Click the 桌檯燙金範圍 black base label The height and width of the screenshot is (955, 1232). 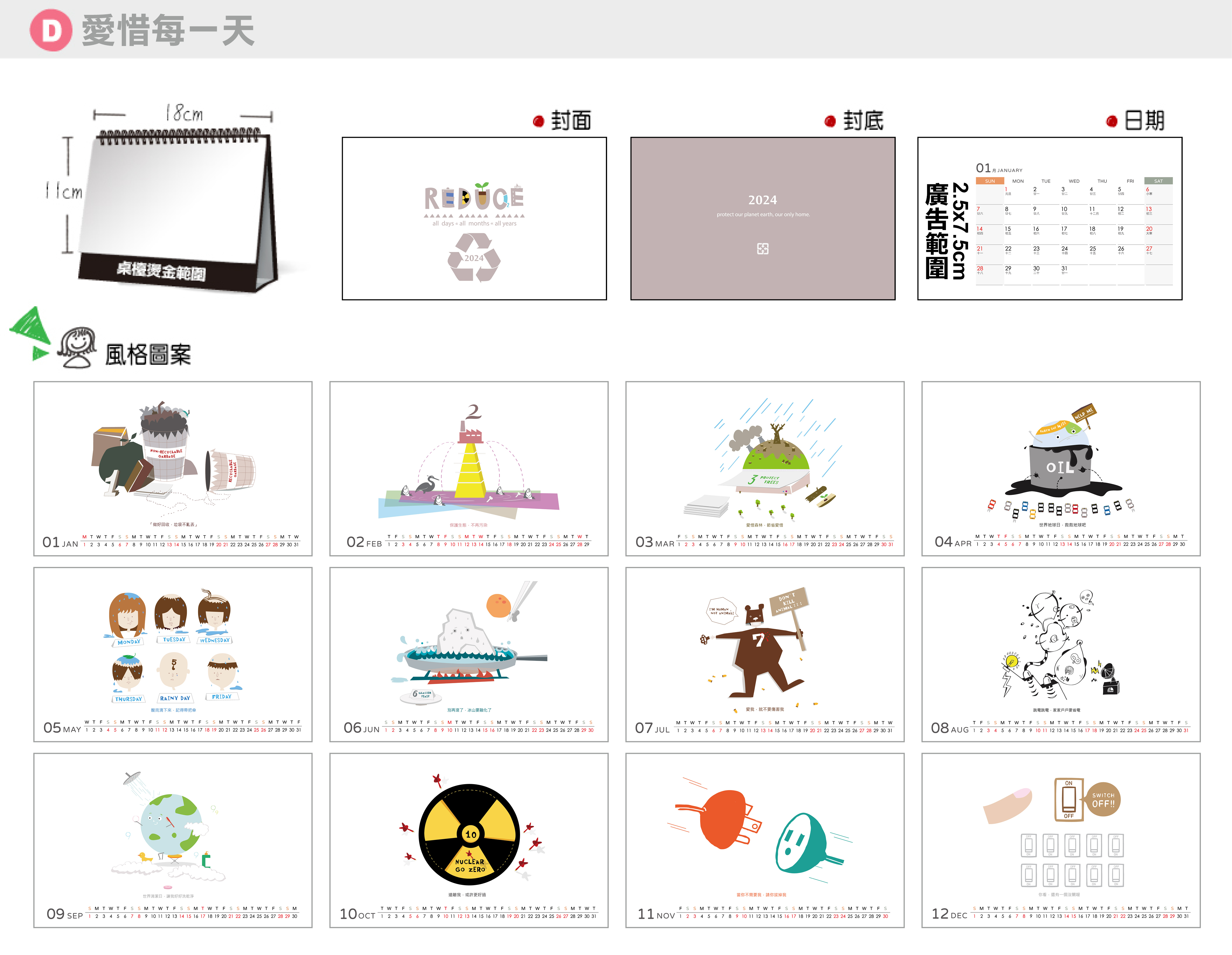pos(161,271)
